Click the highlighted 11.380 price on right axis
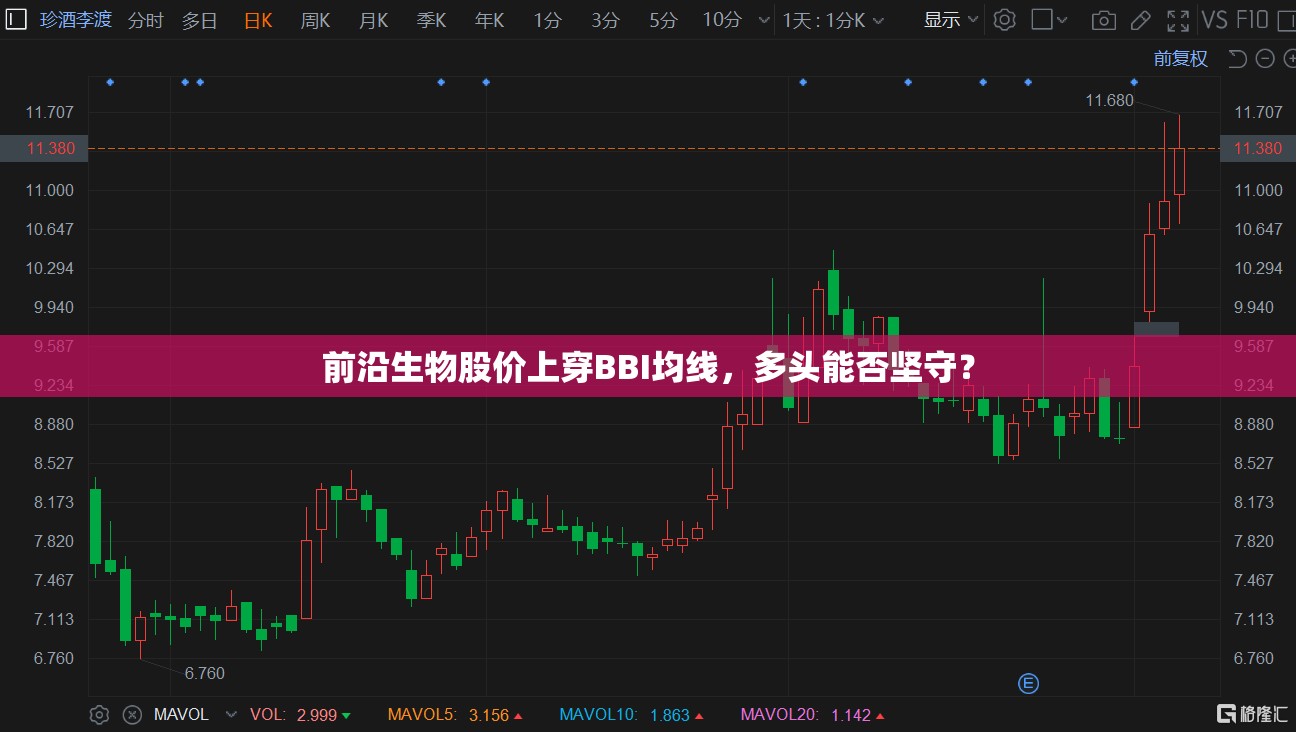Screen dimensions: 1296x732 click(x=1258, y=148)
